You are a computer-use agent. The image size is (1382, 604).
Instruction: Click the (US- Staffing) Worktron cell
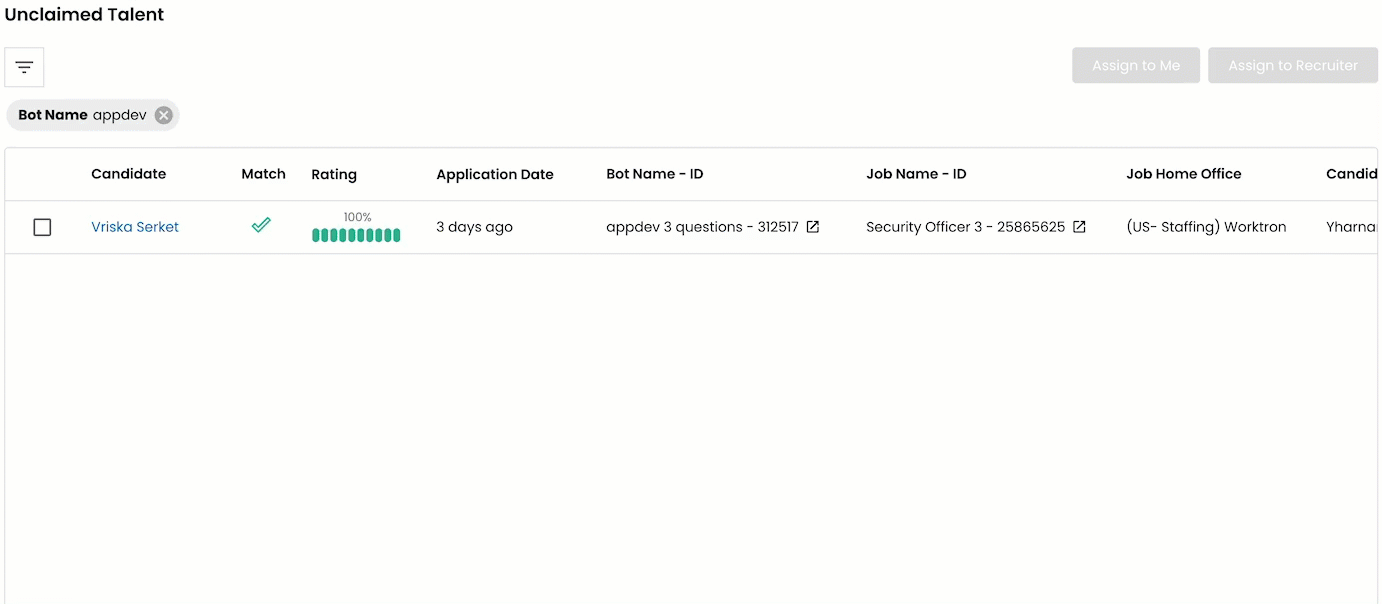point(1206,227)
